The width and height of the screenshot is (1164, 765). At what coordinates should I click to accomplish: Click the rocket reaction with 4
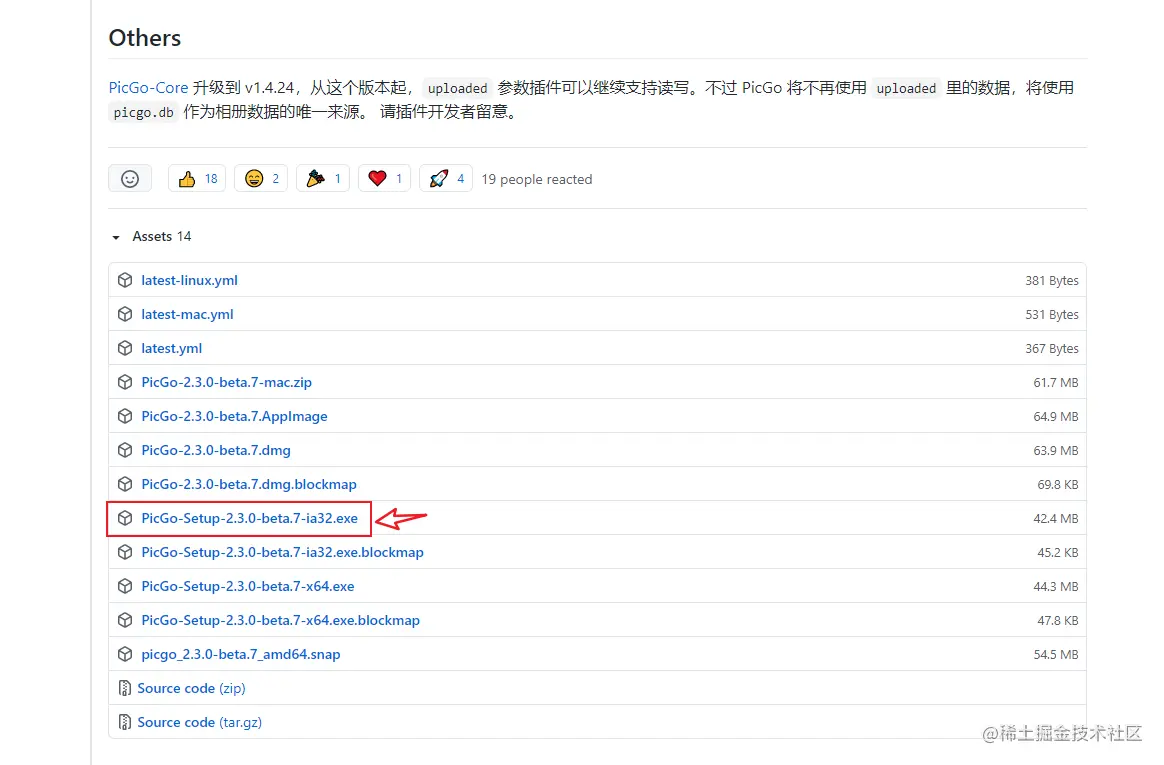(x=446, y=179)
